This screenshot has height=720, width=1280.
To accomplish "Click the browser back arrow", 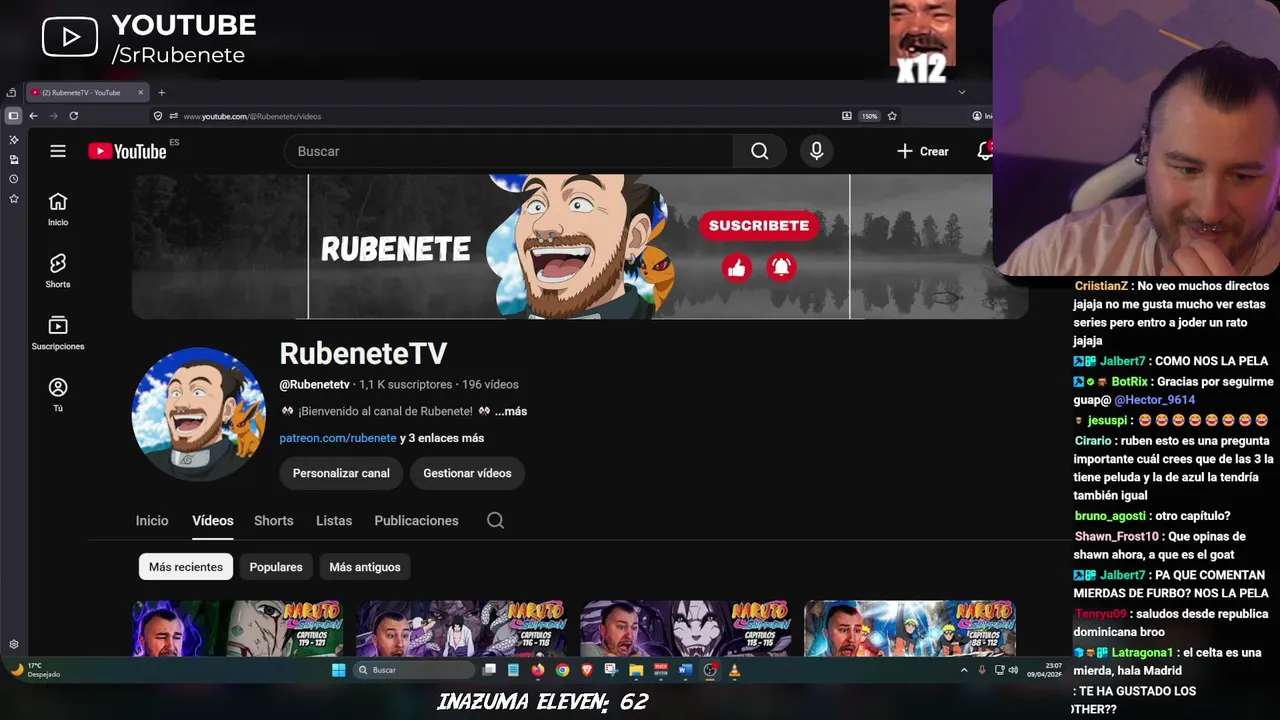I will pos(33,116).
